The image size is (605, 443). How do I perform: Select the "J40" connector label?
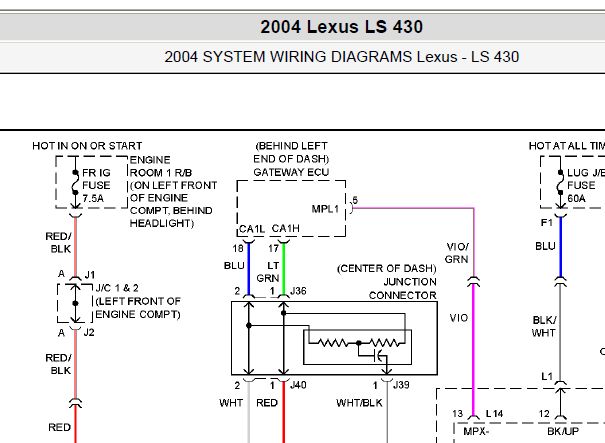298,385
